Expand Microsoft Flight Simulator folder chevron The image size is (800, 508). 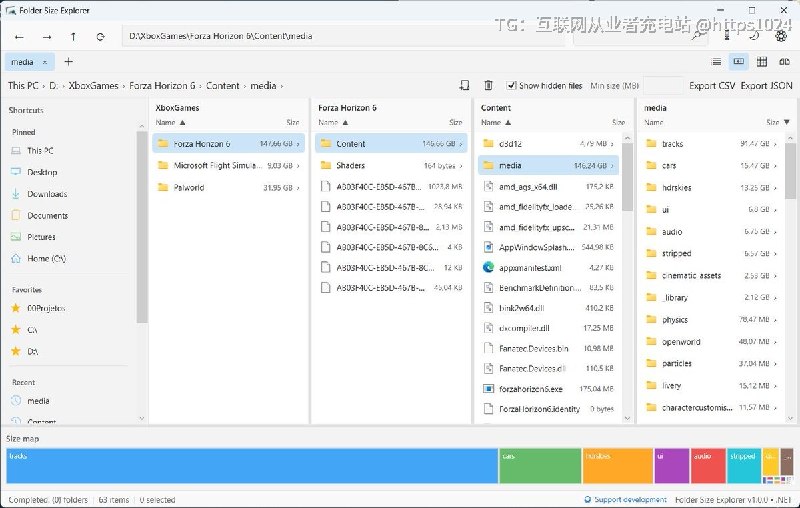pos(298,166)
